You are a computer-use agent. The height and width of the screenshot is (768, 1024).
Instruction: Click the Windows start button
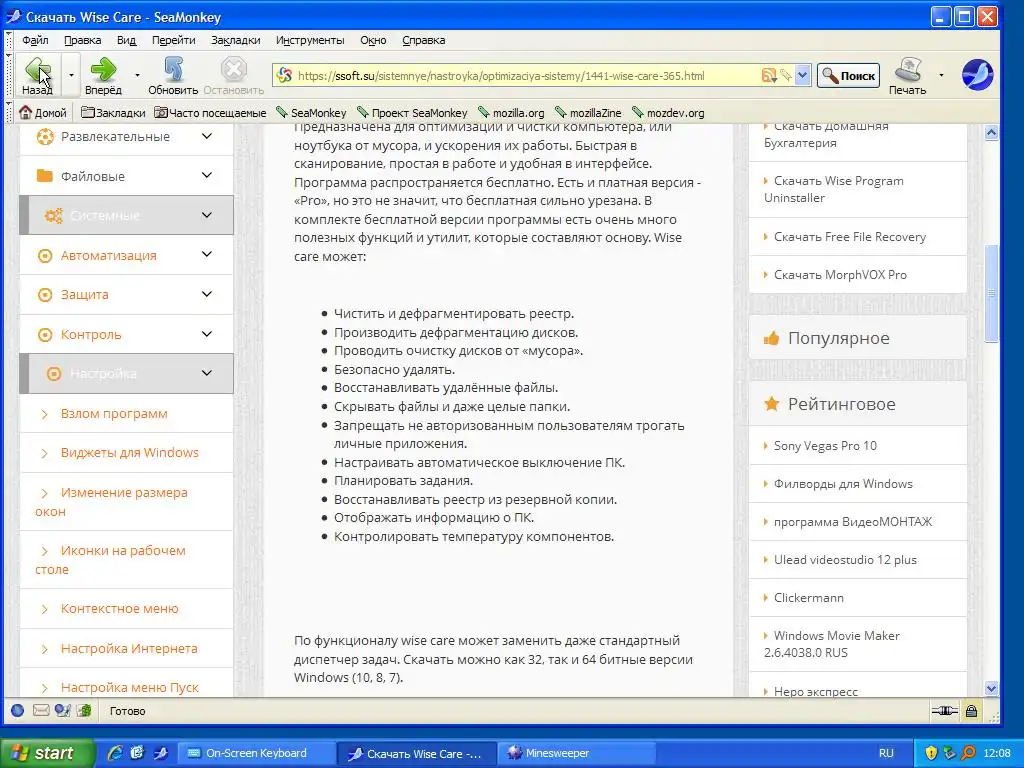coord(47,753)
